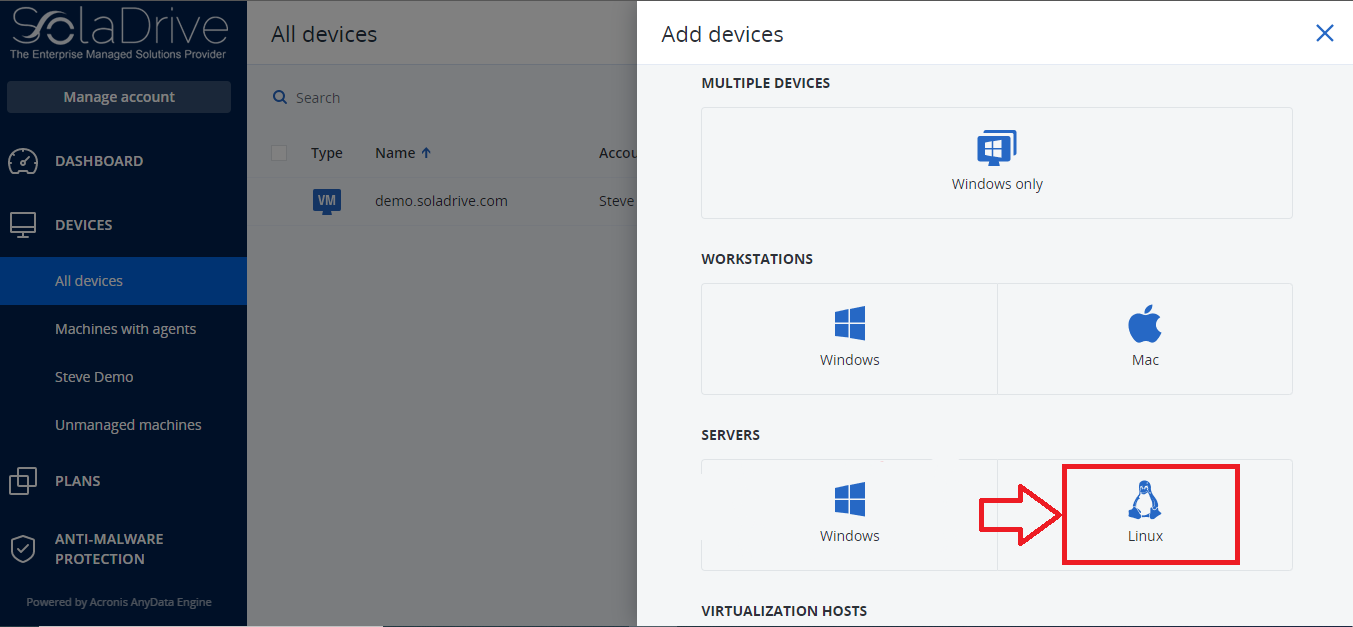Click Powered by Acronis AnyData Engine text
Viewport: 1353px width, 627px height.
click(x=119, y=602)
